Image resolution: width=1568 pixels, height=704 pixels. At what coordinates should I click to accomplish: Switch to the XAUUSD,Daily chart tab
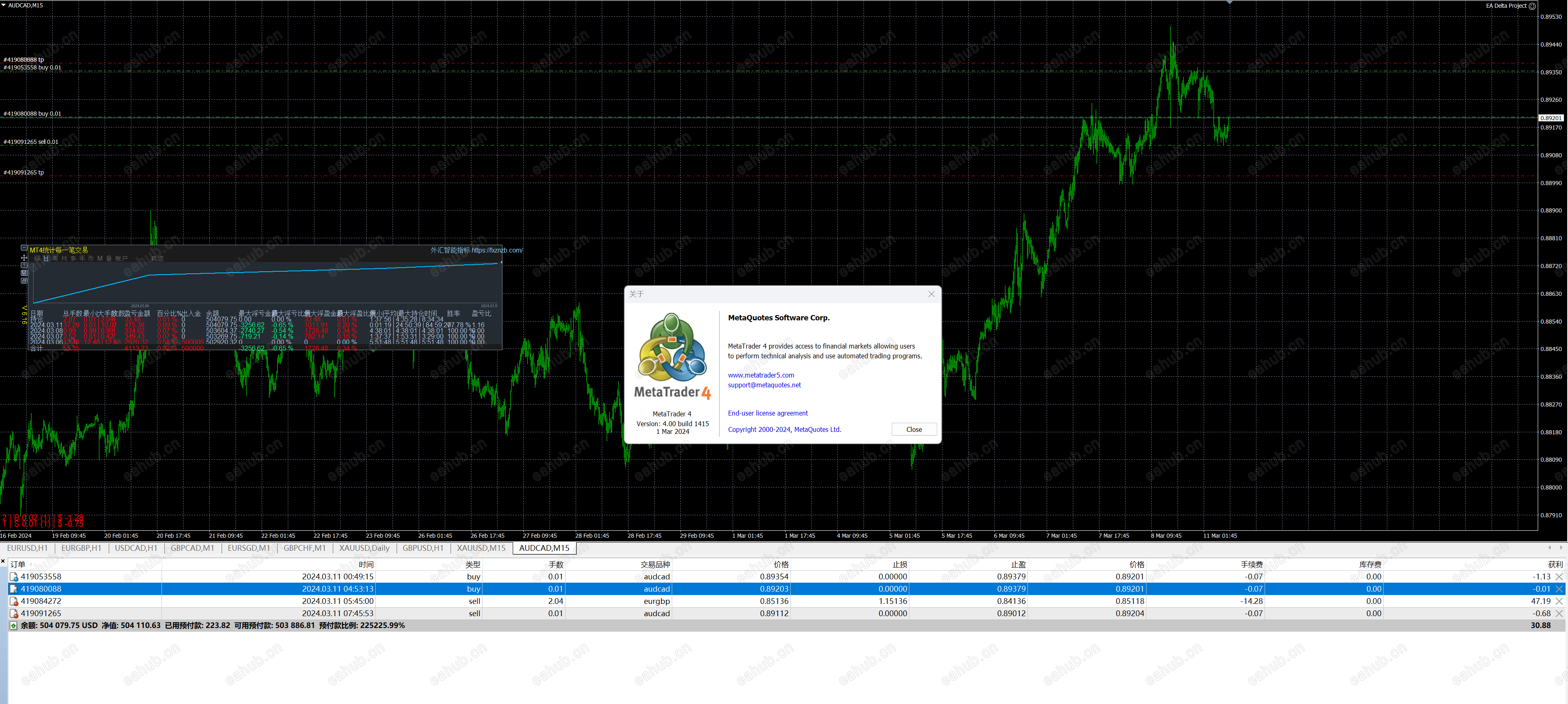(x=364, y=548)
